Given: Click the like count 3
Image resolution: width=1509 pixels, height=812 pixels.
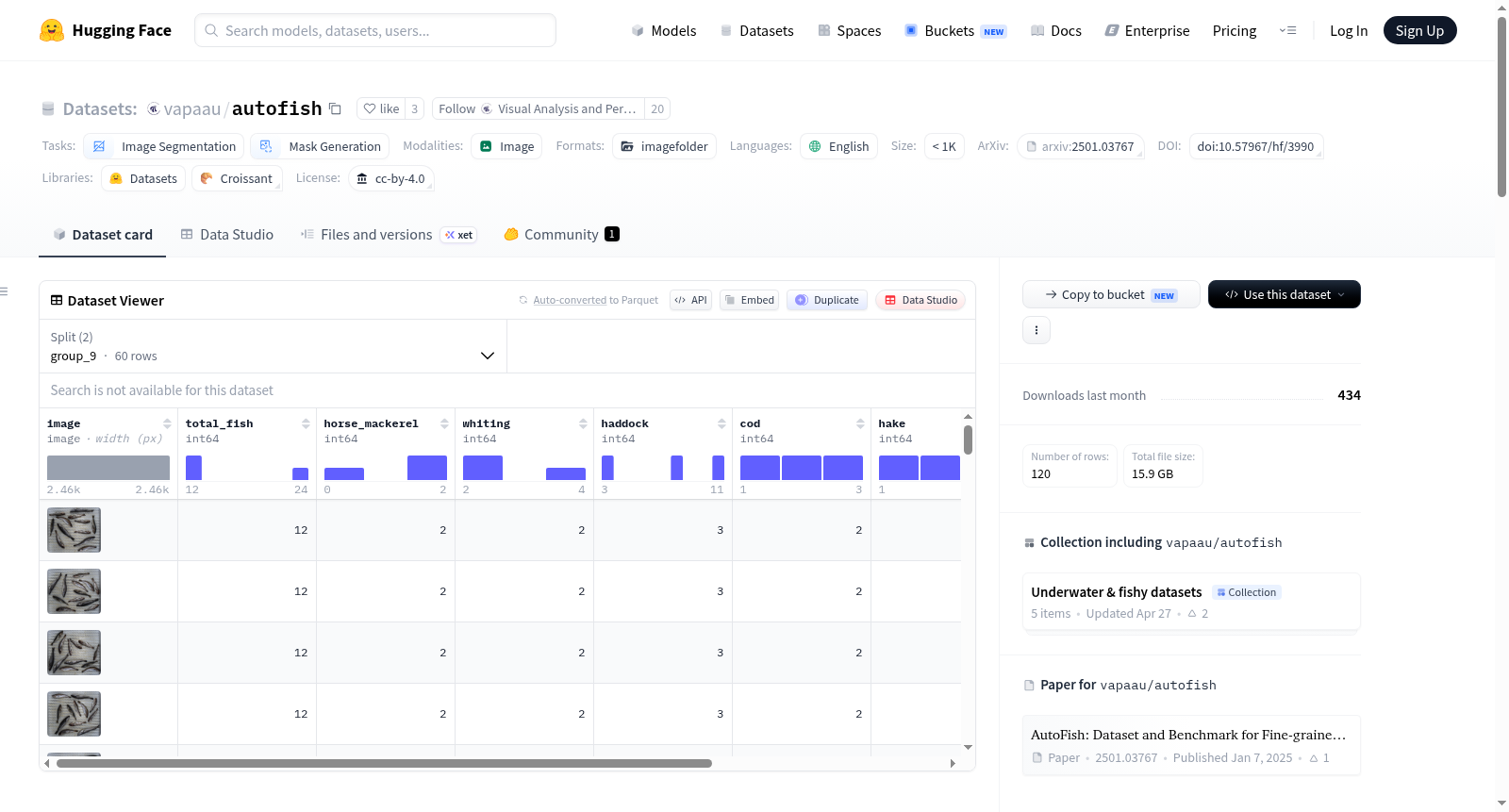Looking at the screenshot, I should coord(414,108).
